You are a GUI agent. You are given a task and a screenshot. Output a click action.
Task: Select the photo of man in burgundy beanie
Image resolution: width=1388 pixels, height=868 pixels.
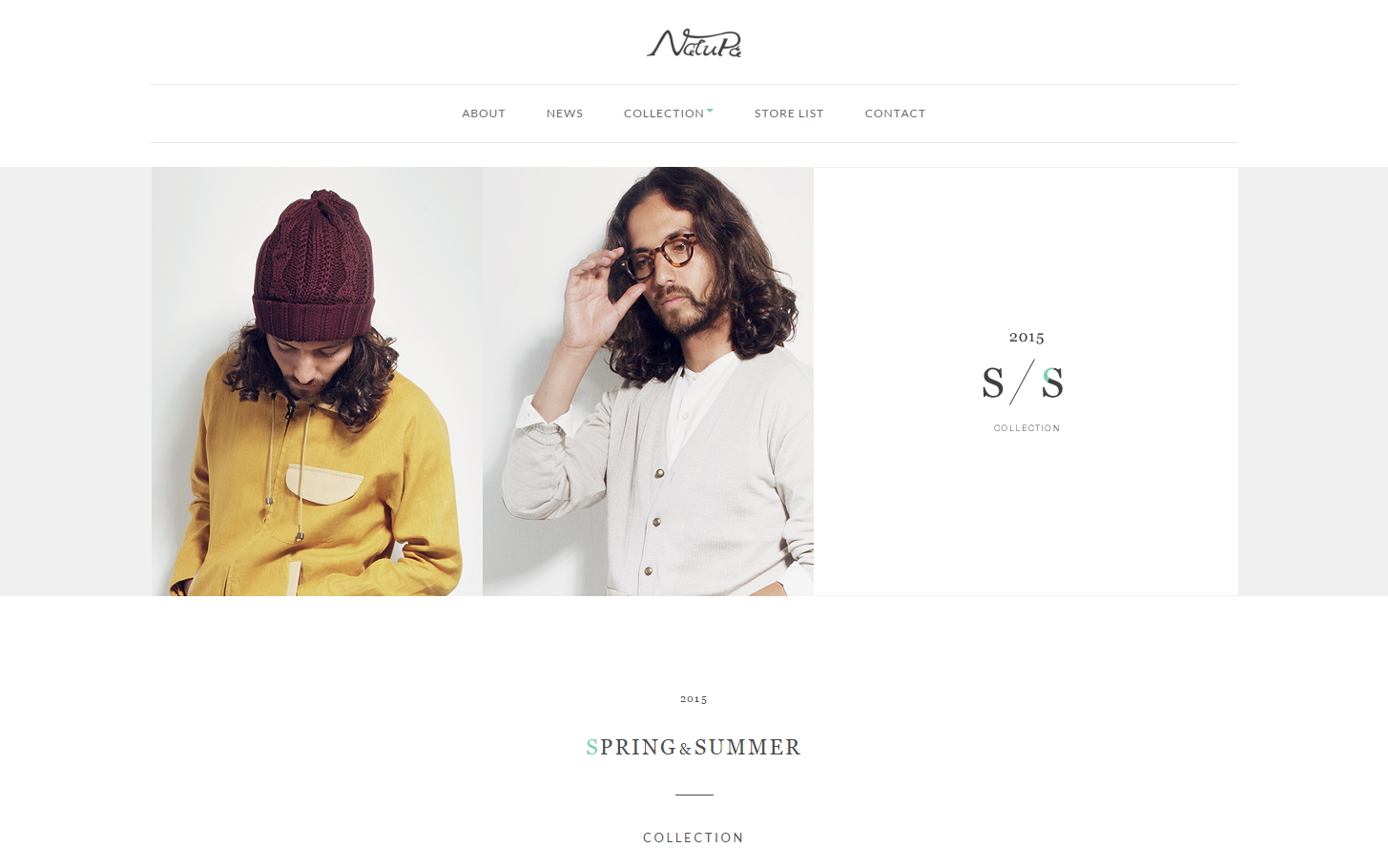tap(317, 382)
